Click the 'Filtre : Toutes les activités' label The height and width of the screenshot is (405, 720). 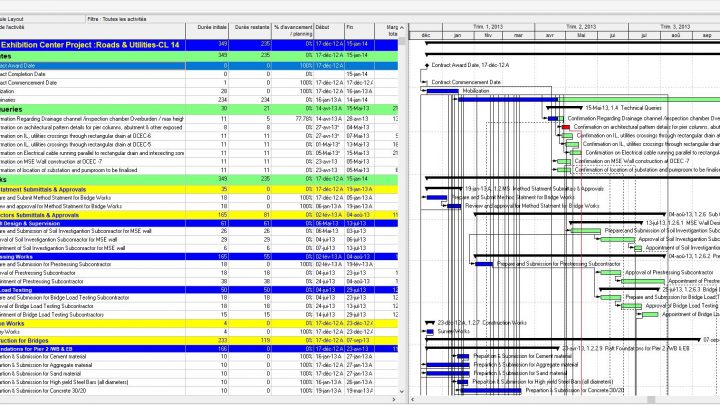coord(117,19)
